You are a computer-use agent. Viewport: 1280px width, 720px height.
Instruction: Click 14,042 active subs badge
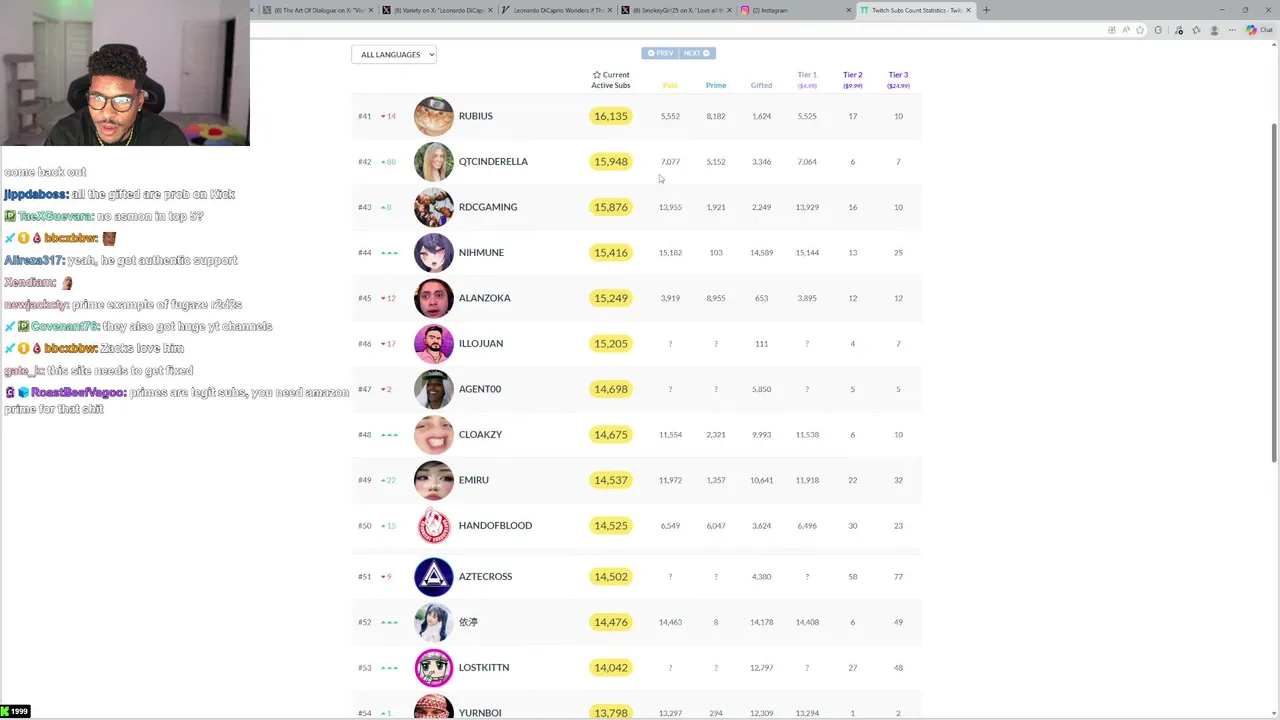click(611, 668)
